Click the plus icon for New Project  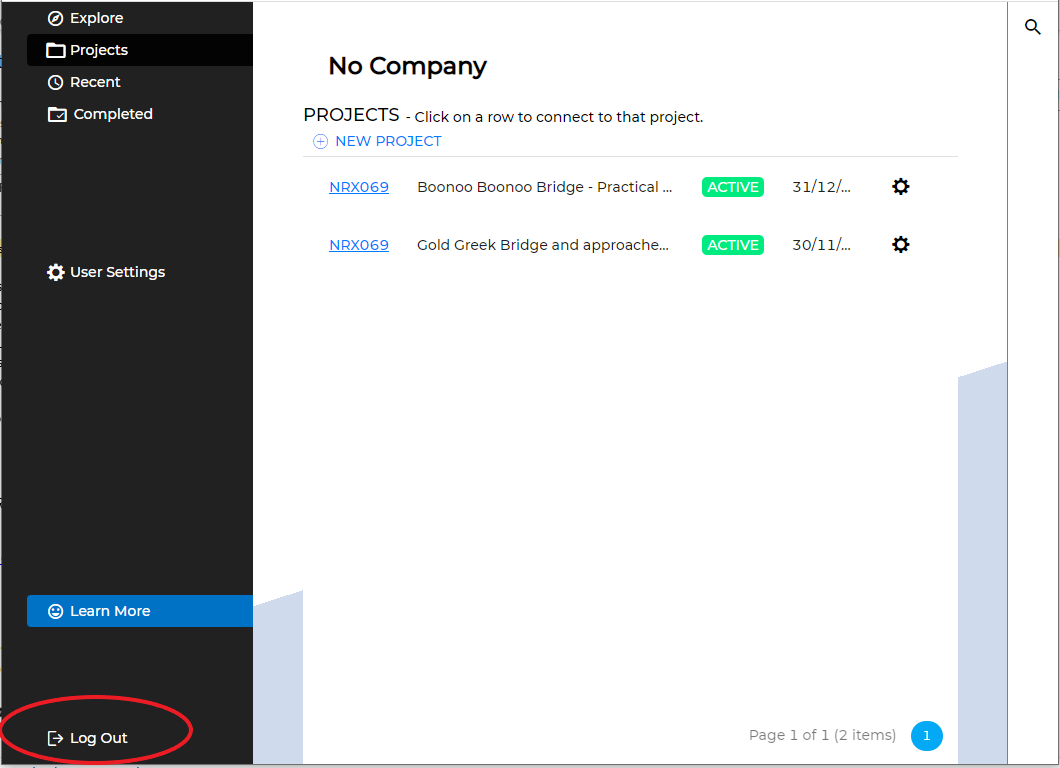(320, 141)
